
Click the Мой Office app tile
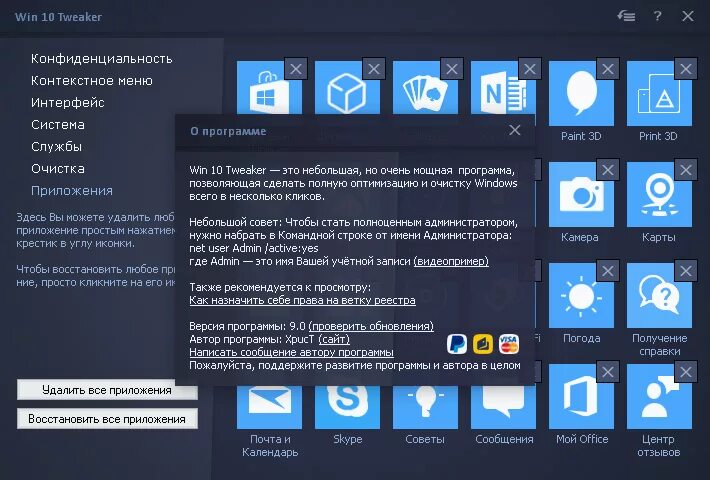581,397
